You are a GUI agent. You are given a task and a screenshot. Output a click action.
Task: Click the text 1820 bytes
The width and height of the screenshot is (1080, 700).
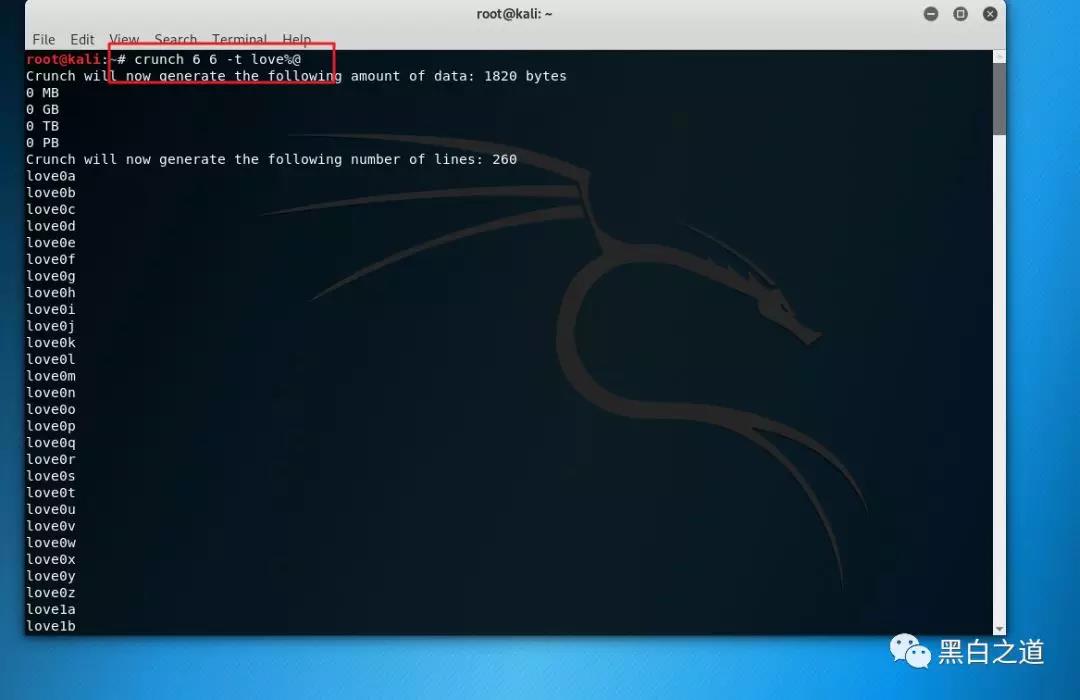point(525,76)
